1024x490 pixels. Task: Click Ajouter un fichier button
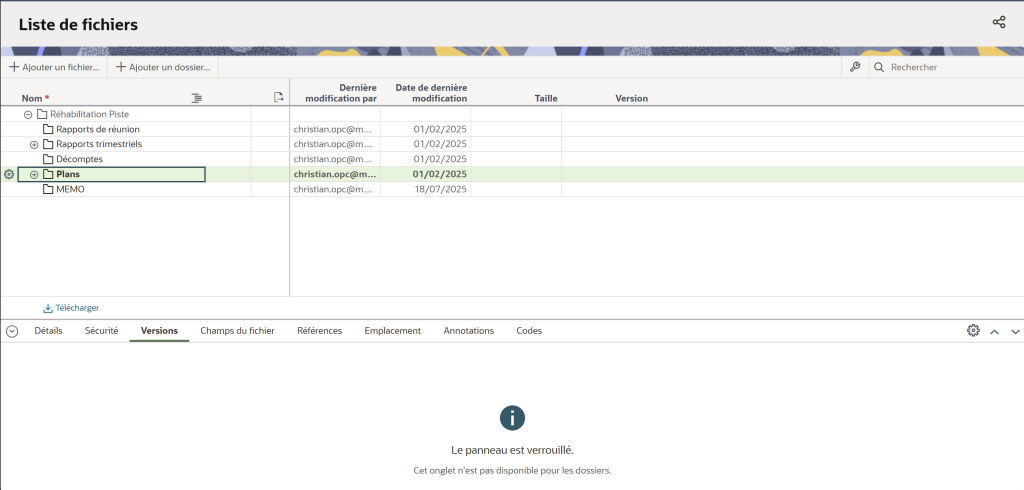tap(55, 67)
